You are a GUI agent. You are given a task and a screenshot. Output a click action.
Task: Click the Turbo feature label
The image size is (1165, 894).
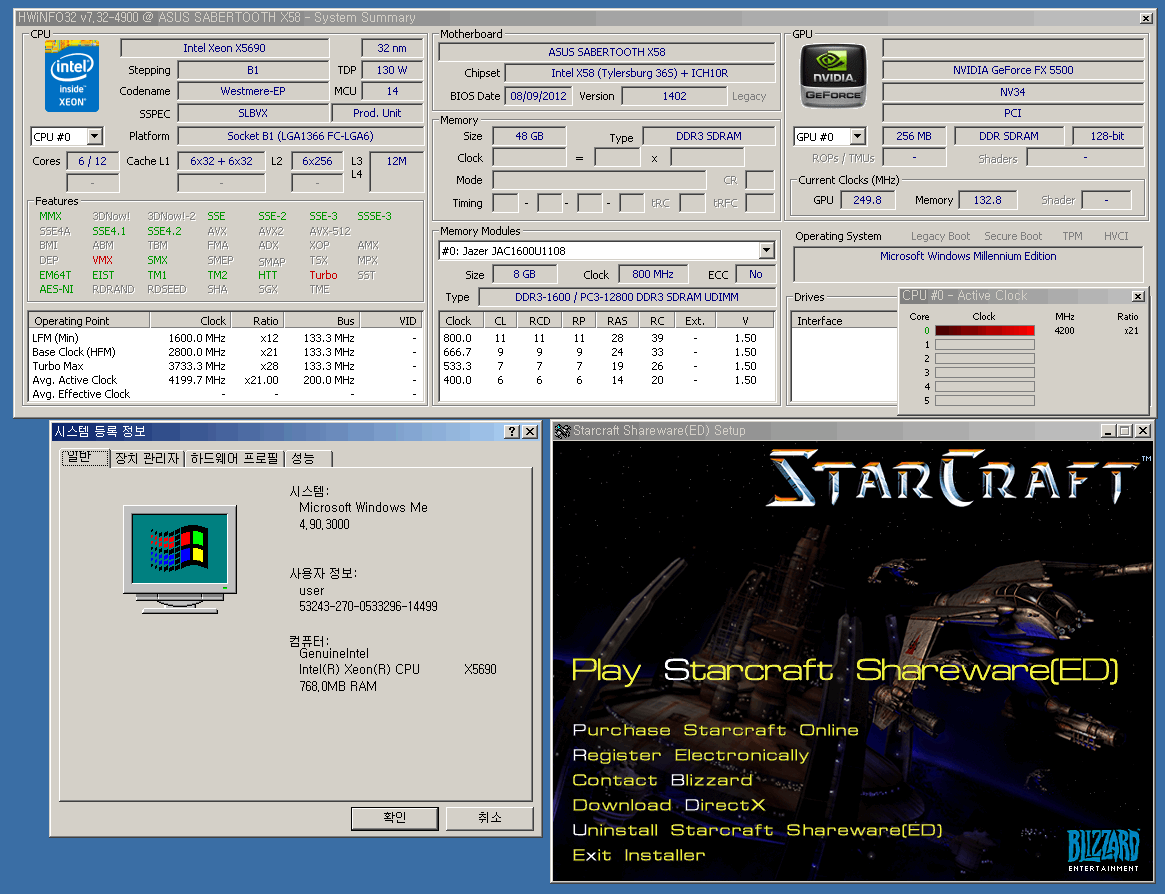323,275
